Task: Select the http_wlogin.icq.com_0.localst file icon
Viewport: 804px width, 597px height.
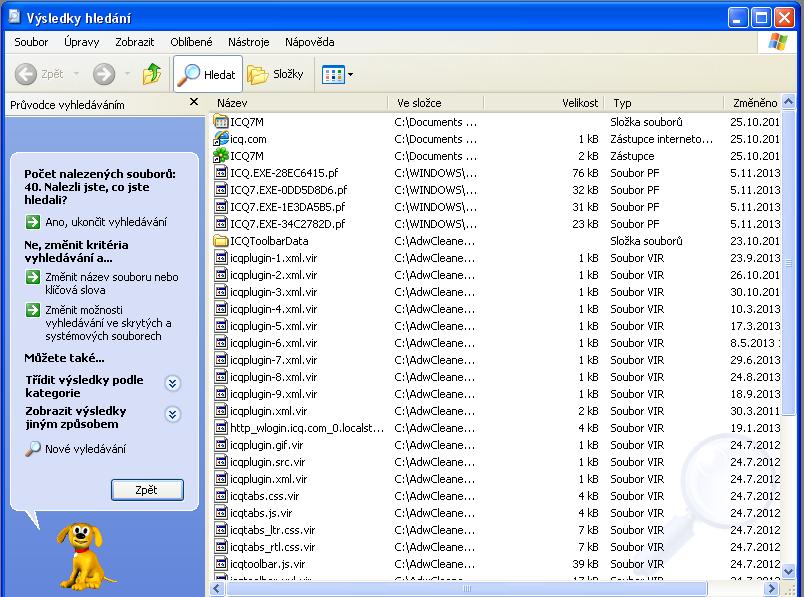Action: pos(220,428)
